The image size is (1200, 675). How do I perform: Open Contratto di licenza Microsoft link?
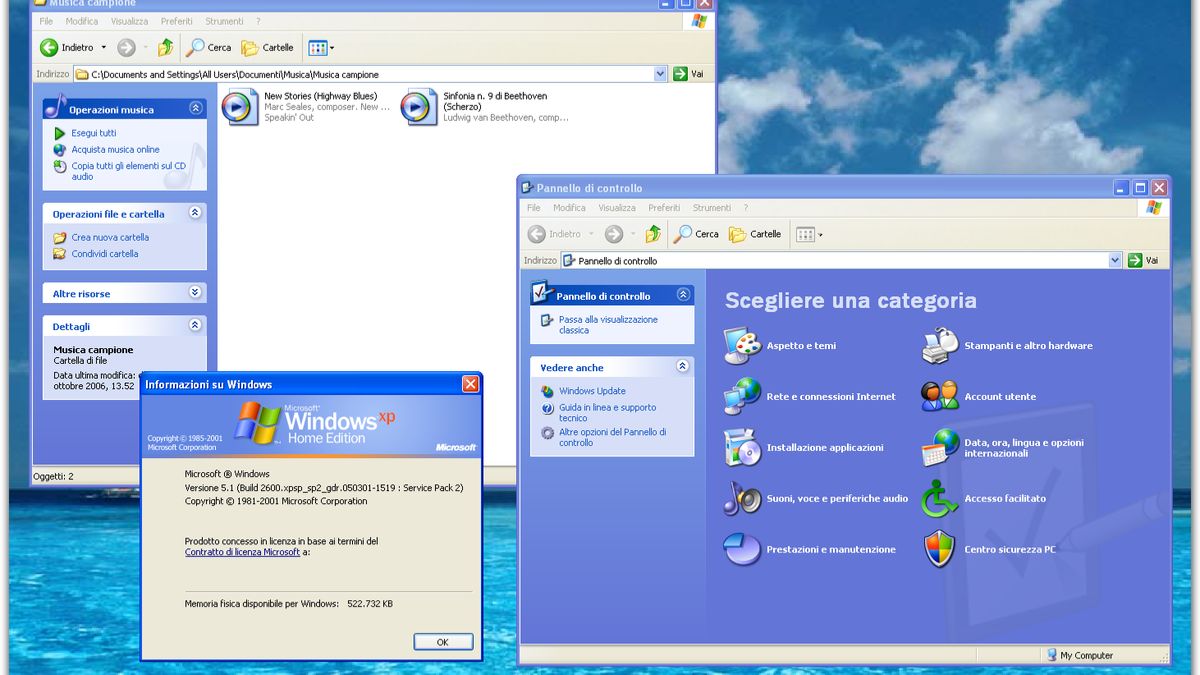click(x=242, y=552)
